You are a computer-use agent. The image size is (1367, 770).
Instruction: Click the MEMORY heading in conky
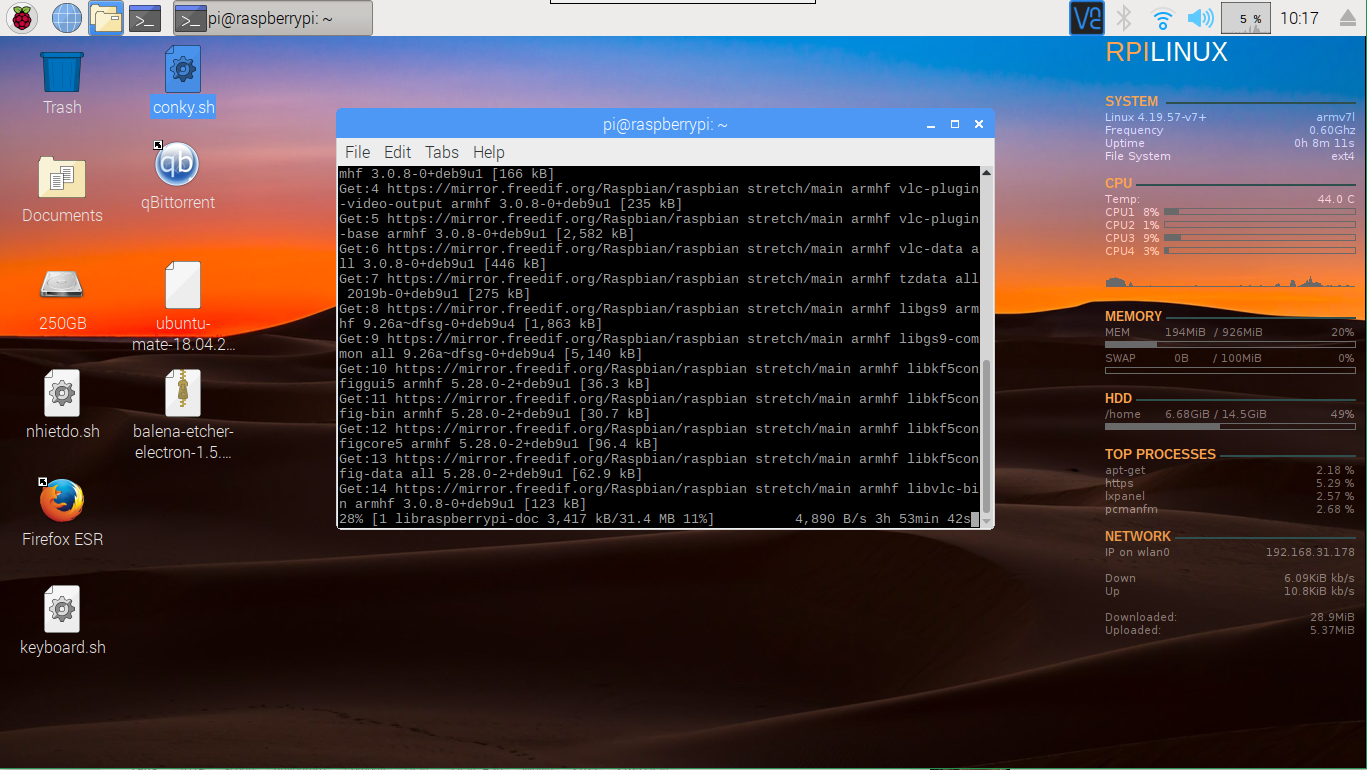[x=1134, y=316]
